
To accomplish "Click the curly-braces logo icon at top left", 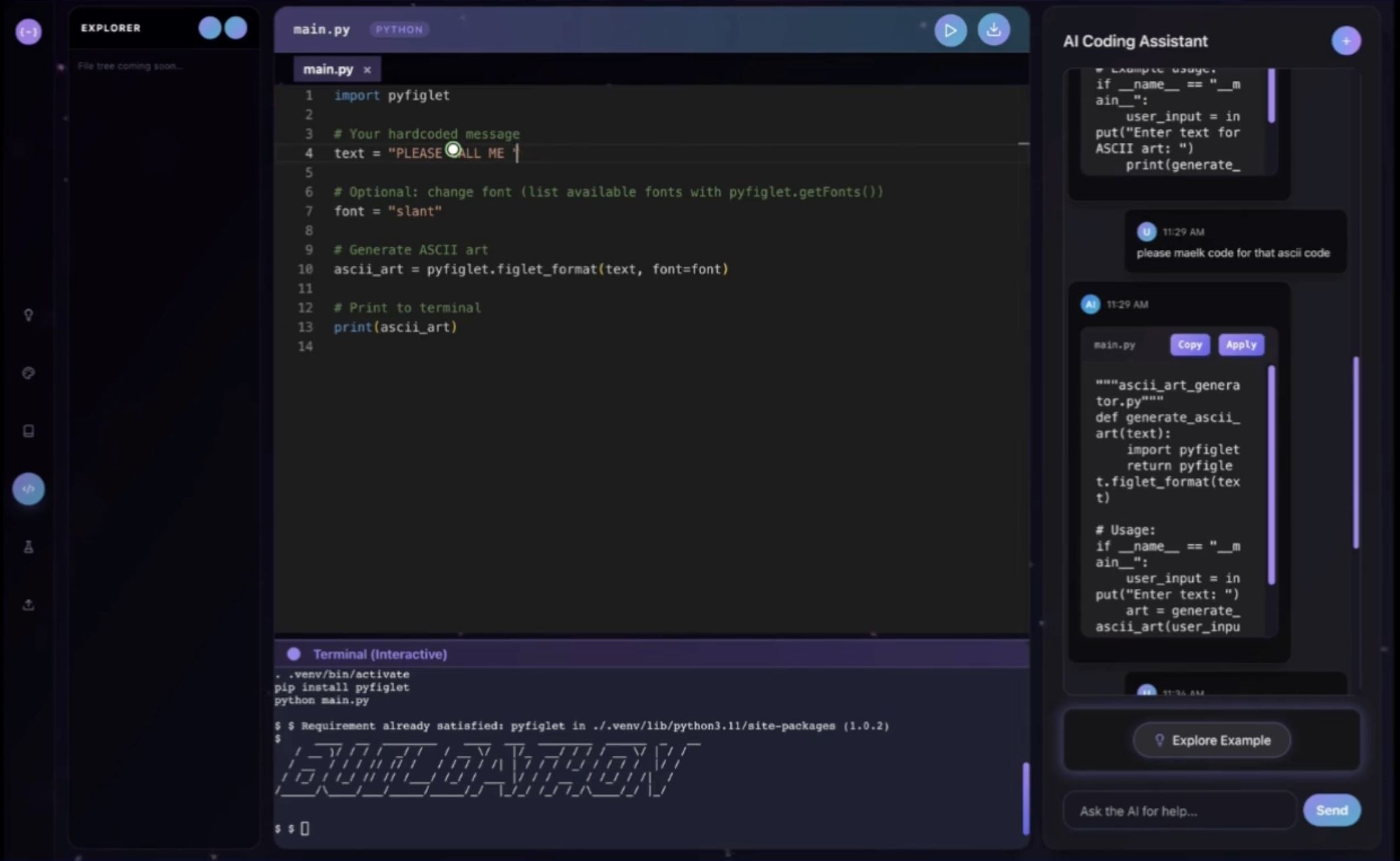I will [28, 32].
